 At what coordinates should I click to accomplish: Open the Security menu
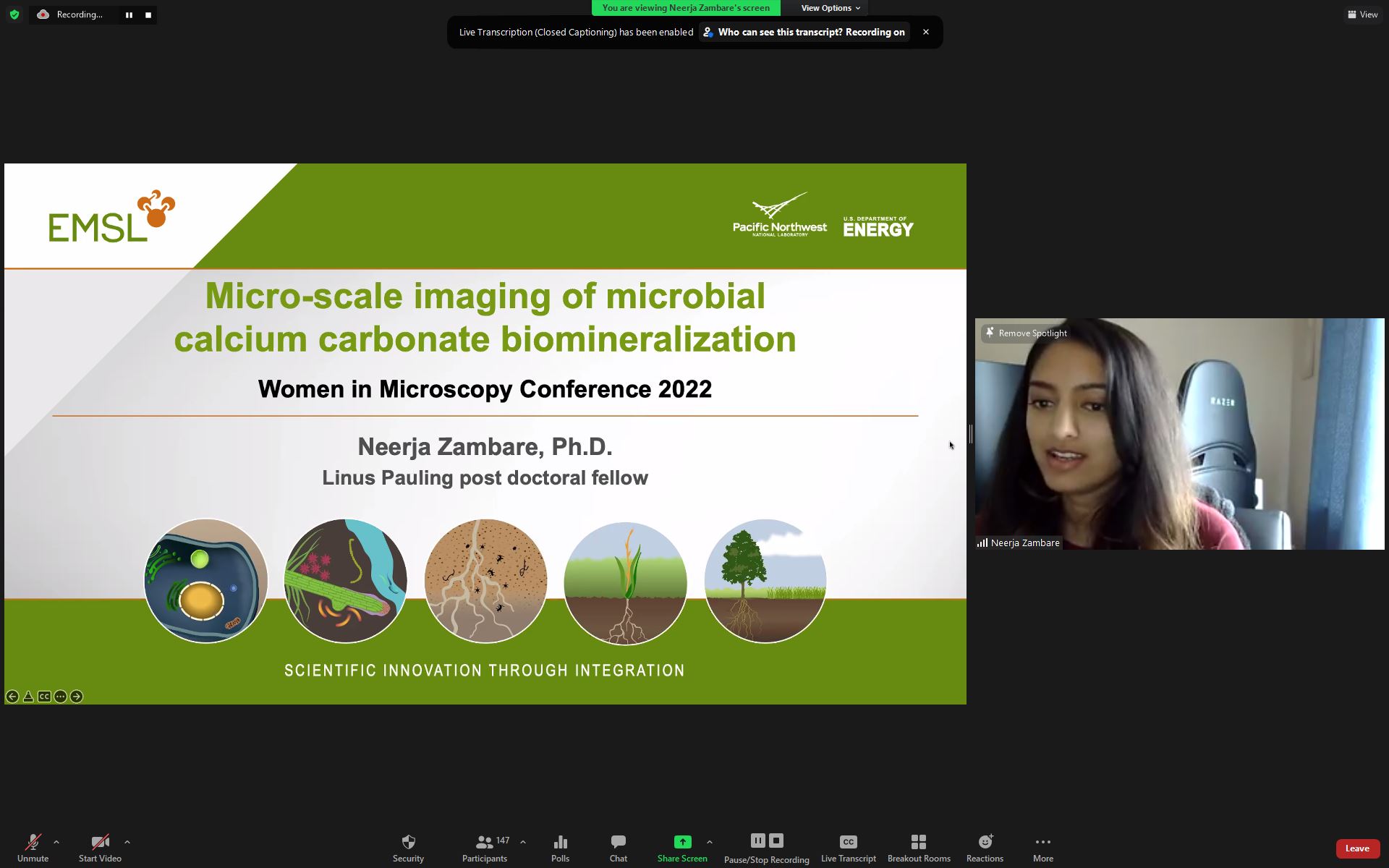click(x=408, y=848)
